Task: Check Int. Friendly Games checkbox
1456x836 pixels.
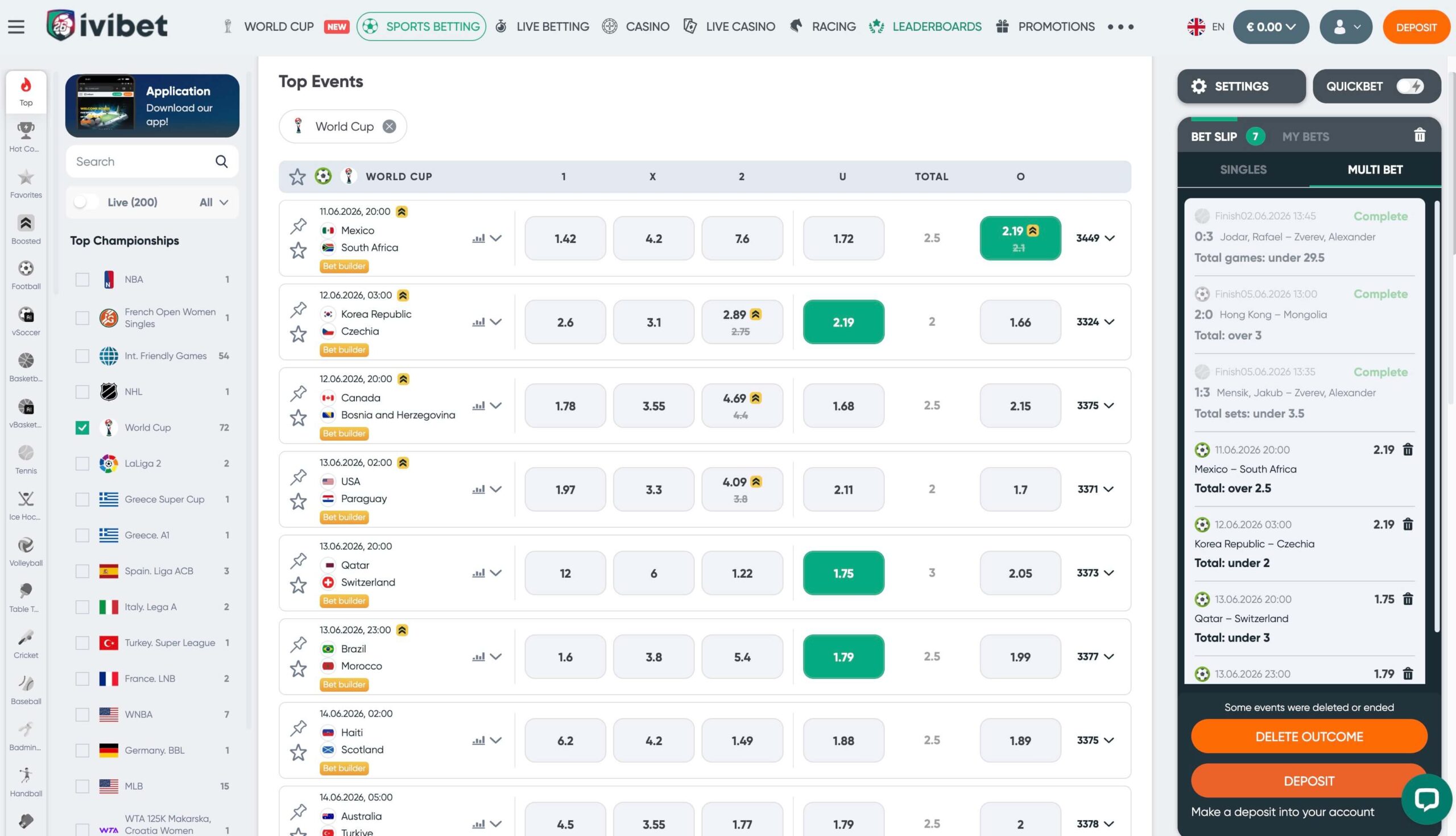Action: (82, 356)
